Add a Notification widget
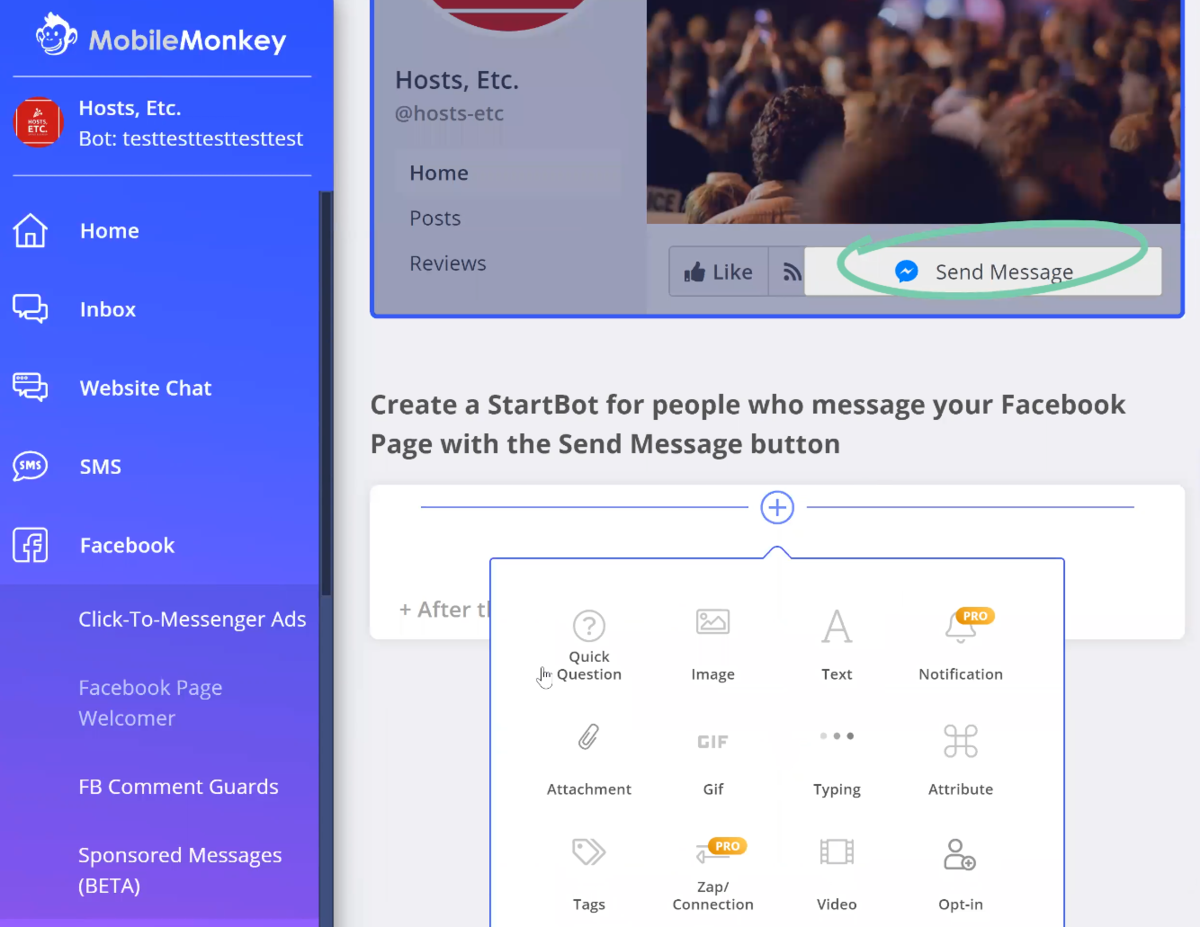The height and width of the screenshot is (927, 1200). [x=961, y=646]
